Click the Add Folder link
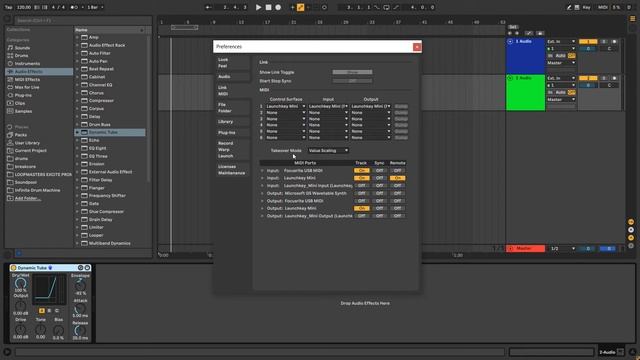 point(27,198)
